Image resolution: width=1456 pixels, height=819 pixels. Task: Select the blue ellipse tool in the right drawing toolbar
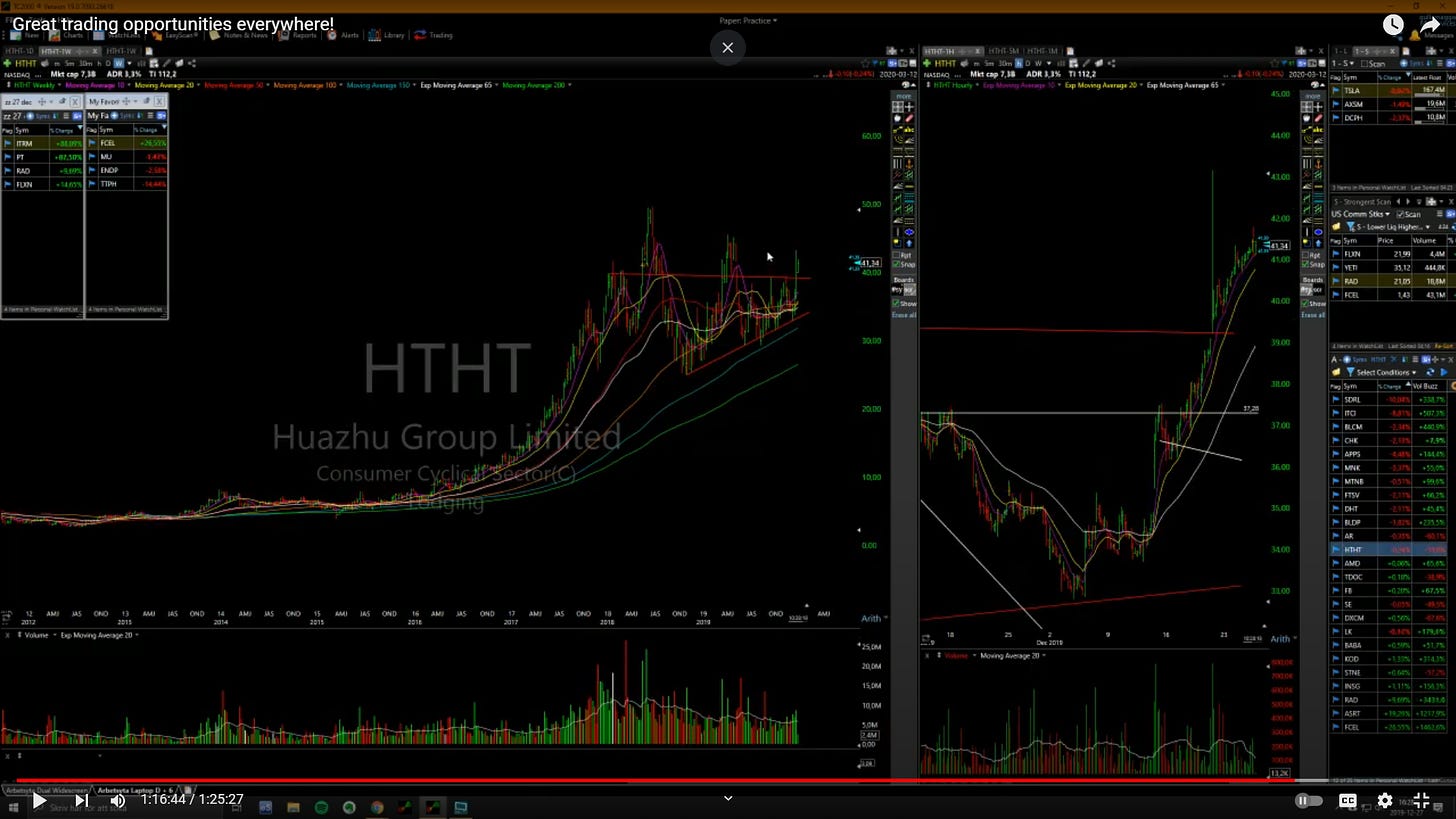pos(1318,232)
